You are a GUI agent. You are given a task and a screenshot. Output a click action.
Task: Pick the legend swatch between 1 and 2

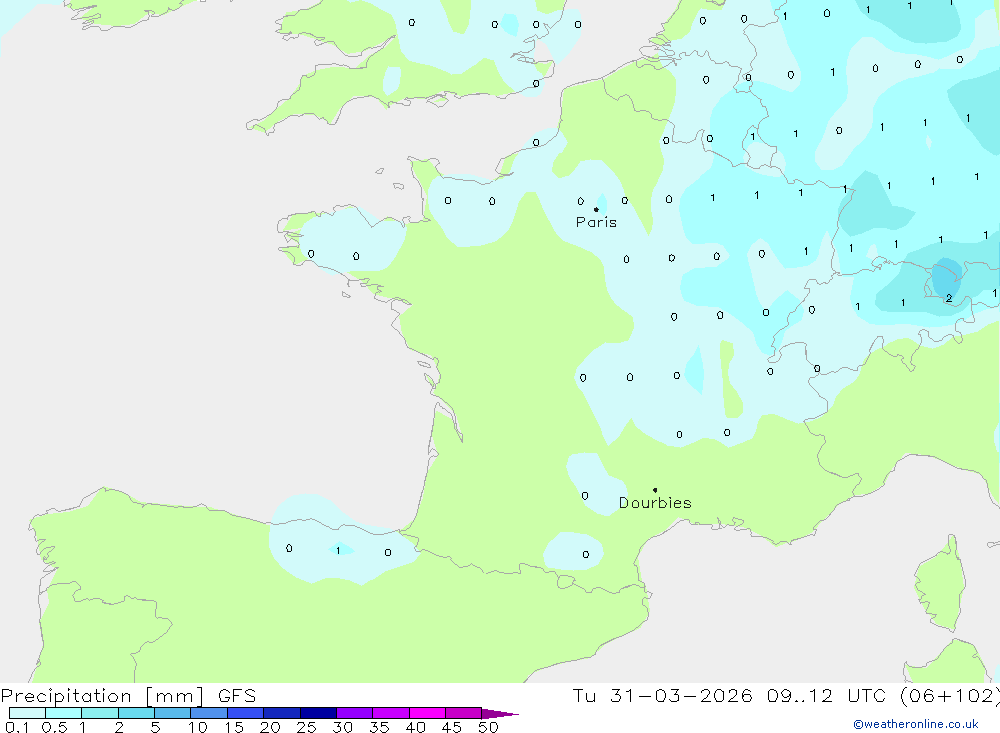tap(99, 713)
